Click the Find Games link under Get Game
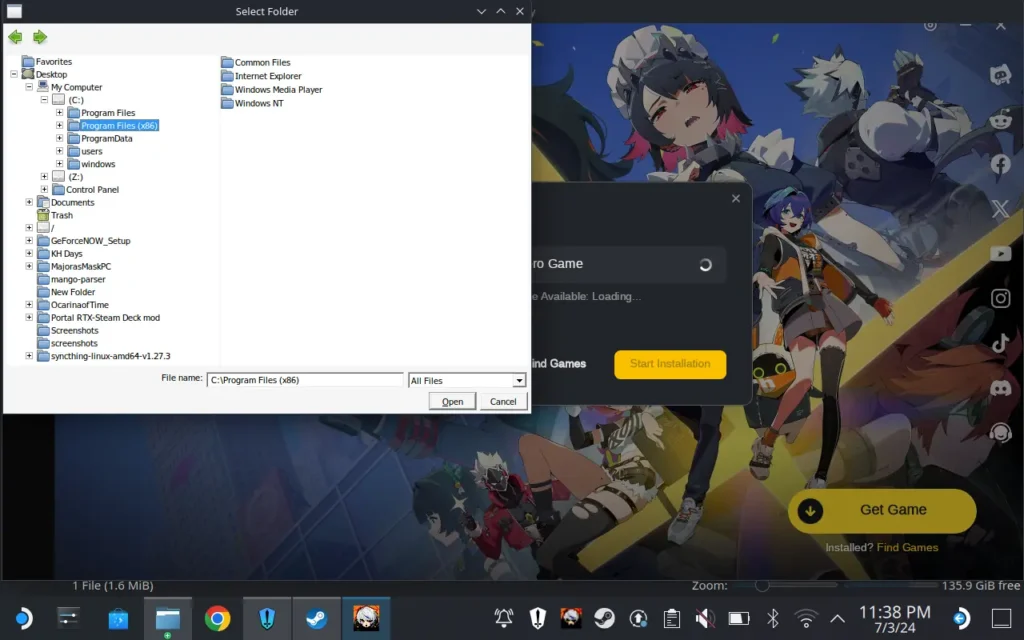The image size is (1024, 640). coord(907,547)
